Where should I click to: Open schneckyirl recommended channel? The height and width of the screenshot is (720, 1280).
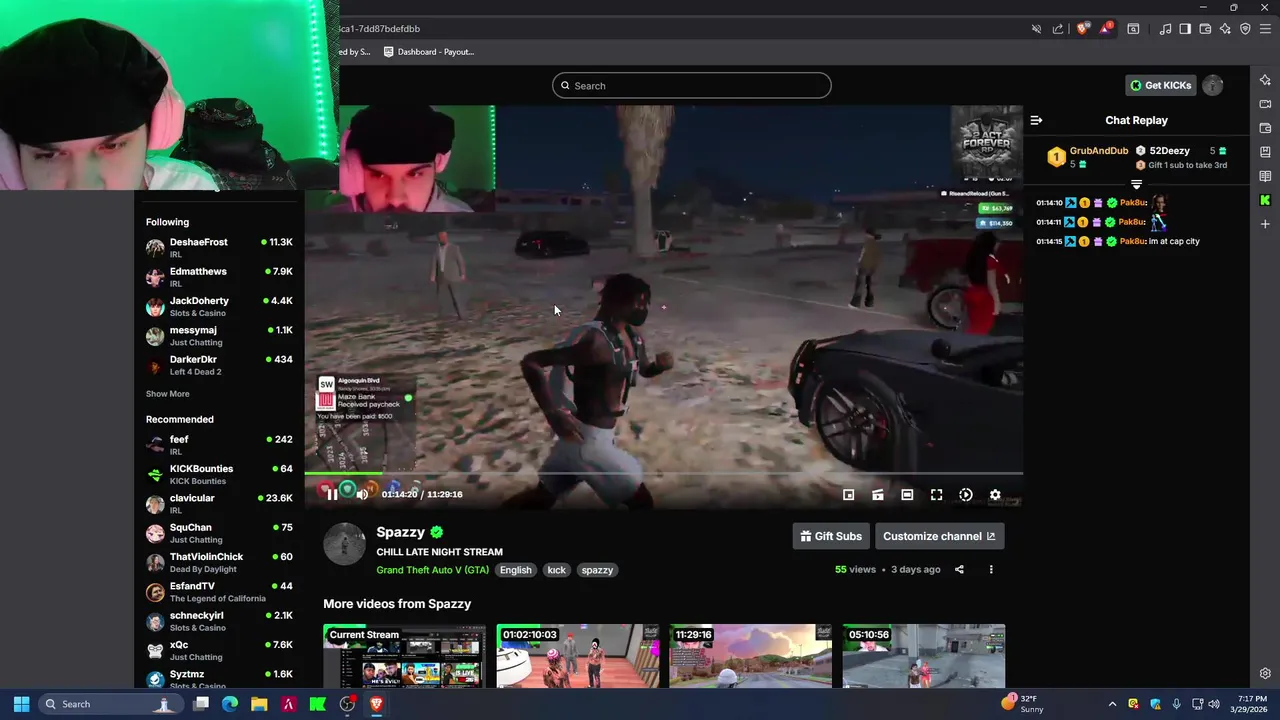[219, 621]
